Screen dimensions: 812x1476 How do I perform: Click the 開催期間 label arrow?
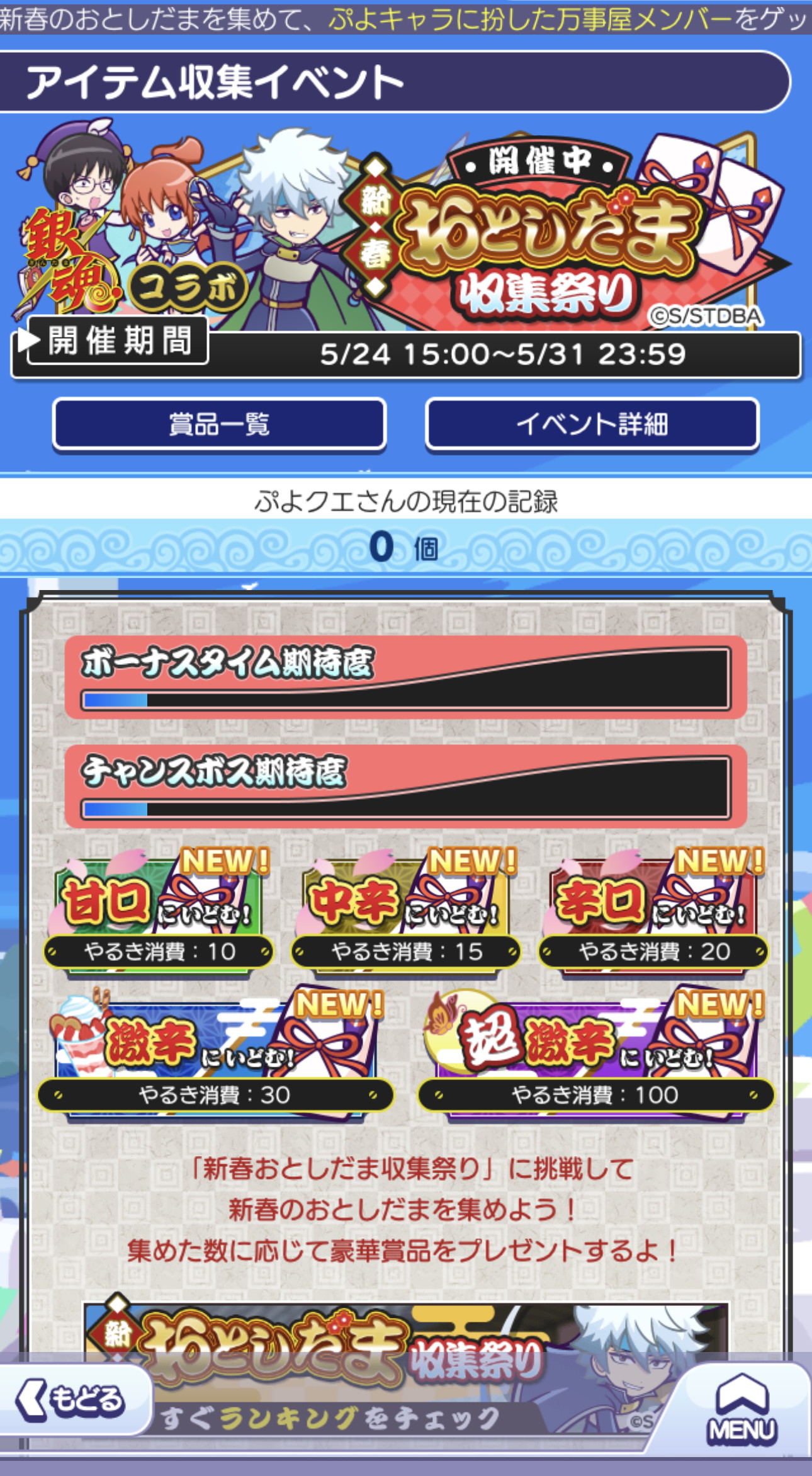click(29, 340)
